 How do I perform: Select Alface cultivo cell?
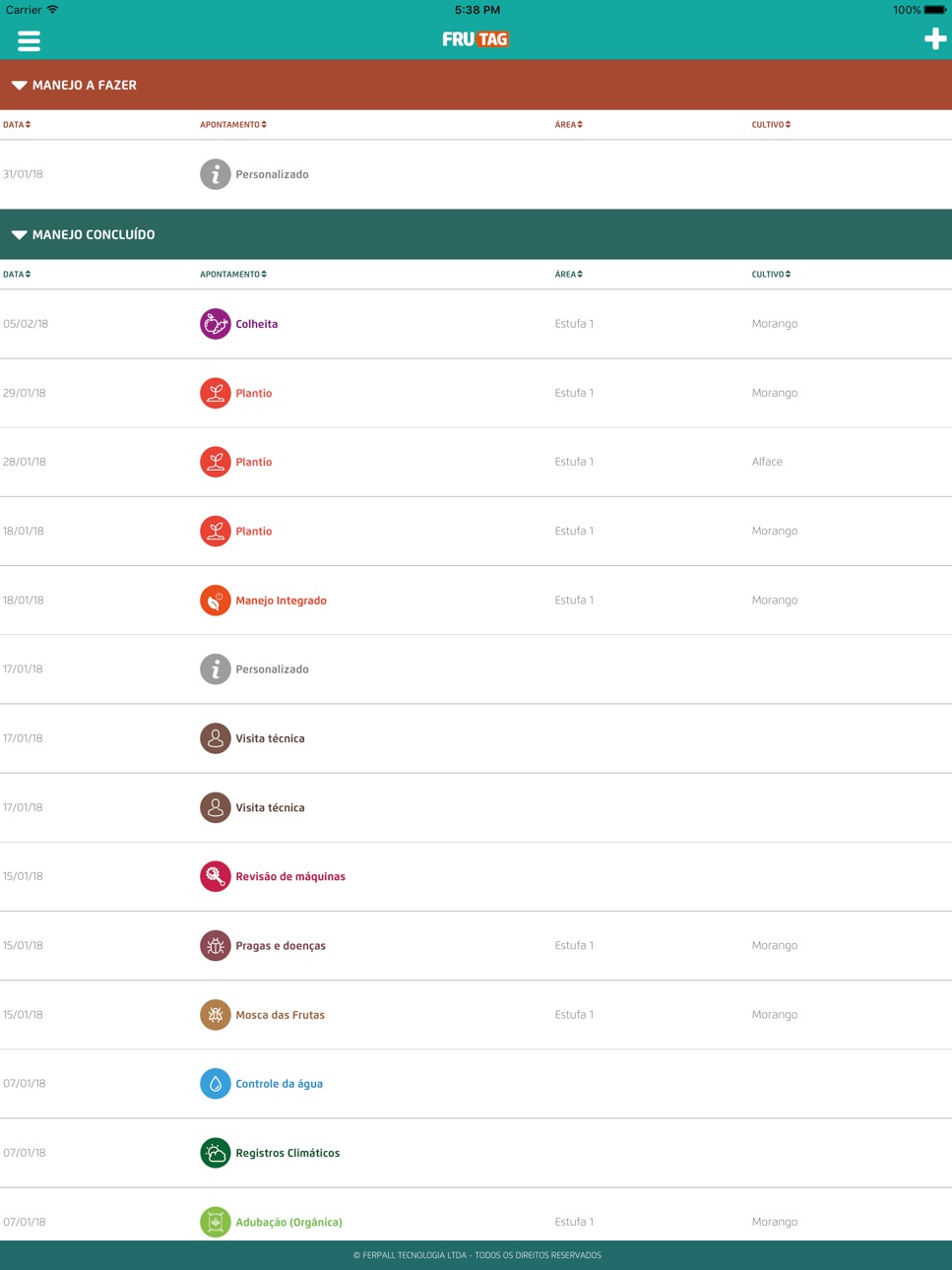point(767,462)
